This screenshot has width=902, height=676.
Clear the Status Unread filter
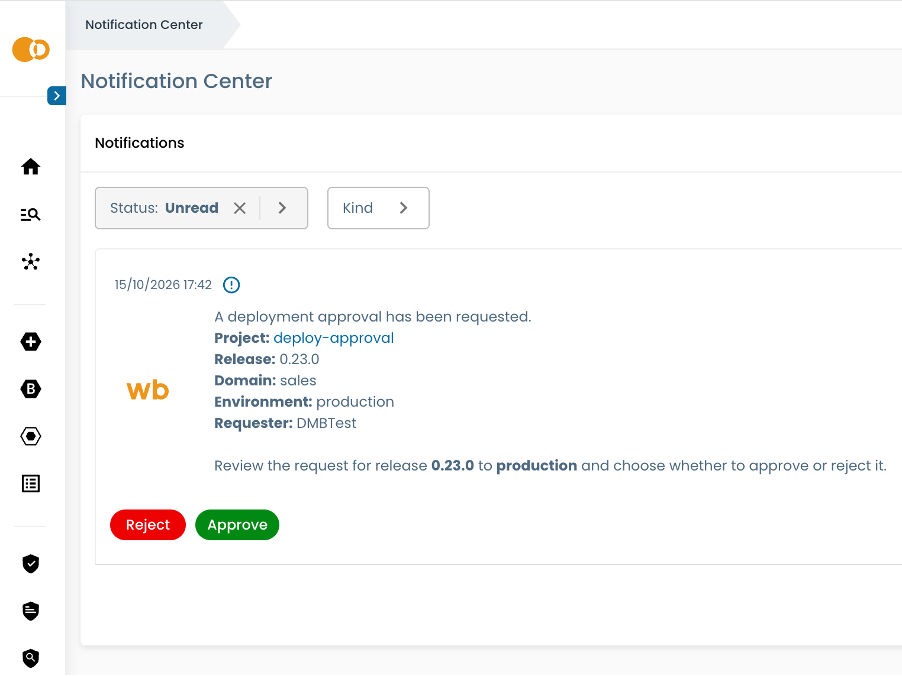coord(240,208)
